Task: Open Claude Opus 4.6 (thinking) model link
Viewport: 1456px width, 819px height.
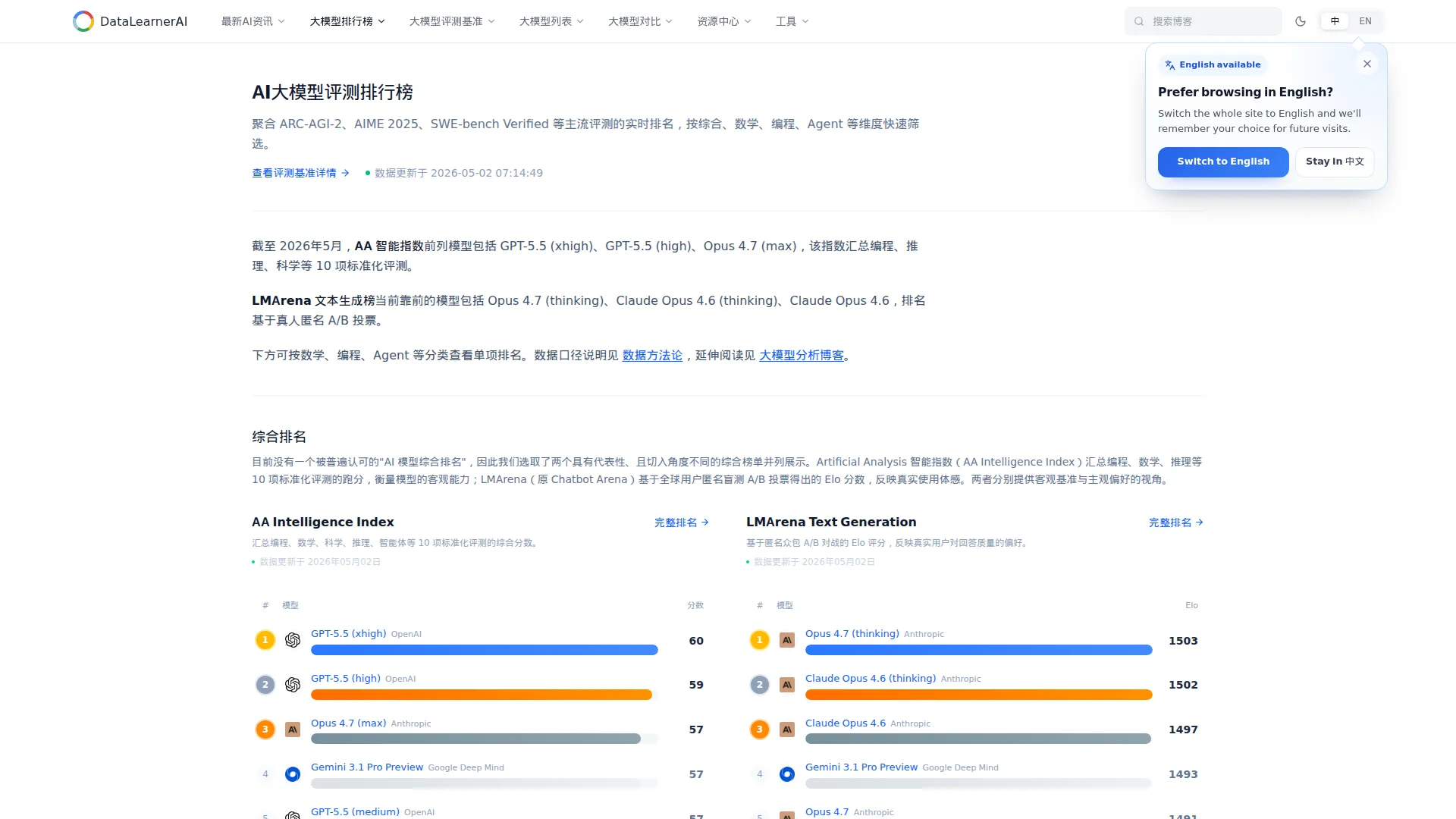Action: [x=871, y=679]
